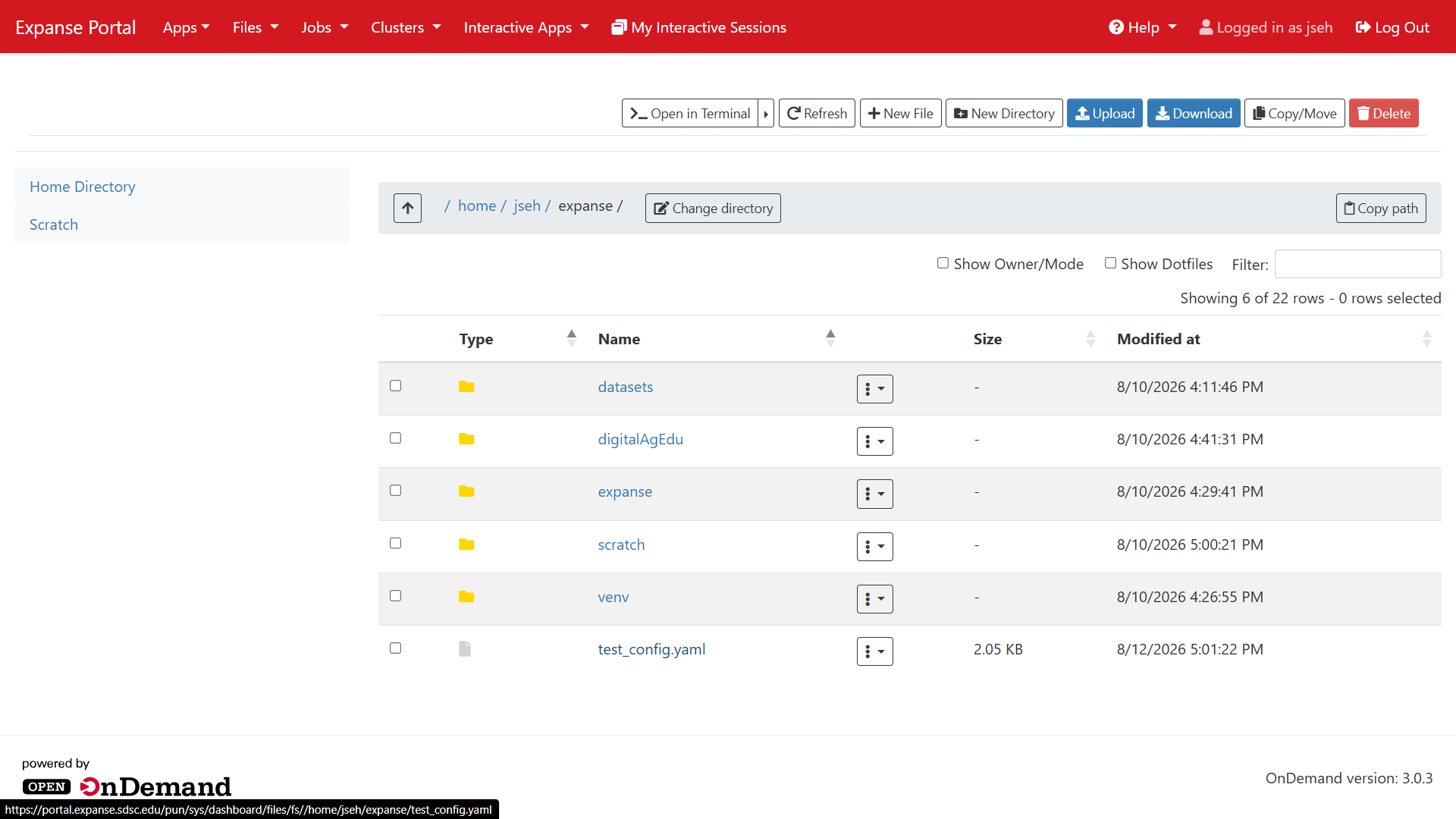Select the datasets row checkbox
The image size is (1456, 819).
(395, 385)
